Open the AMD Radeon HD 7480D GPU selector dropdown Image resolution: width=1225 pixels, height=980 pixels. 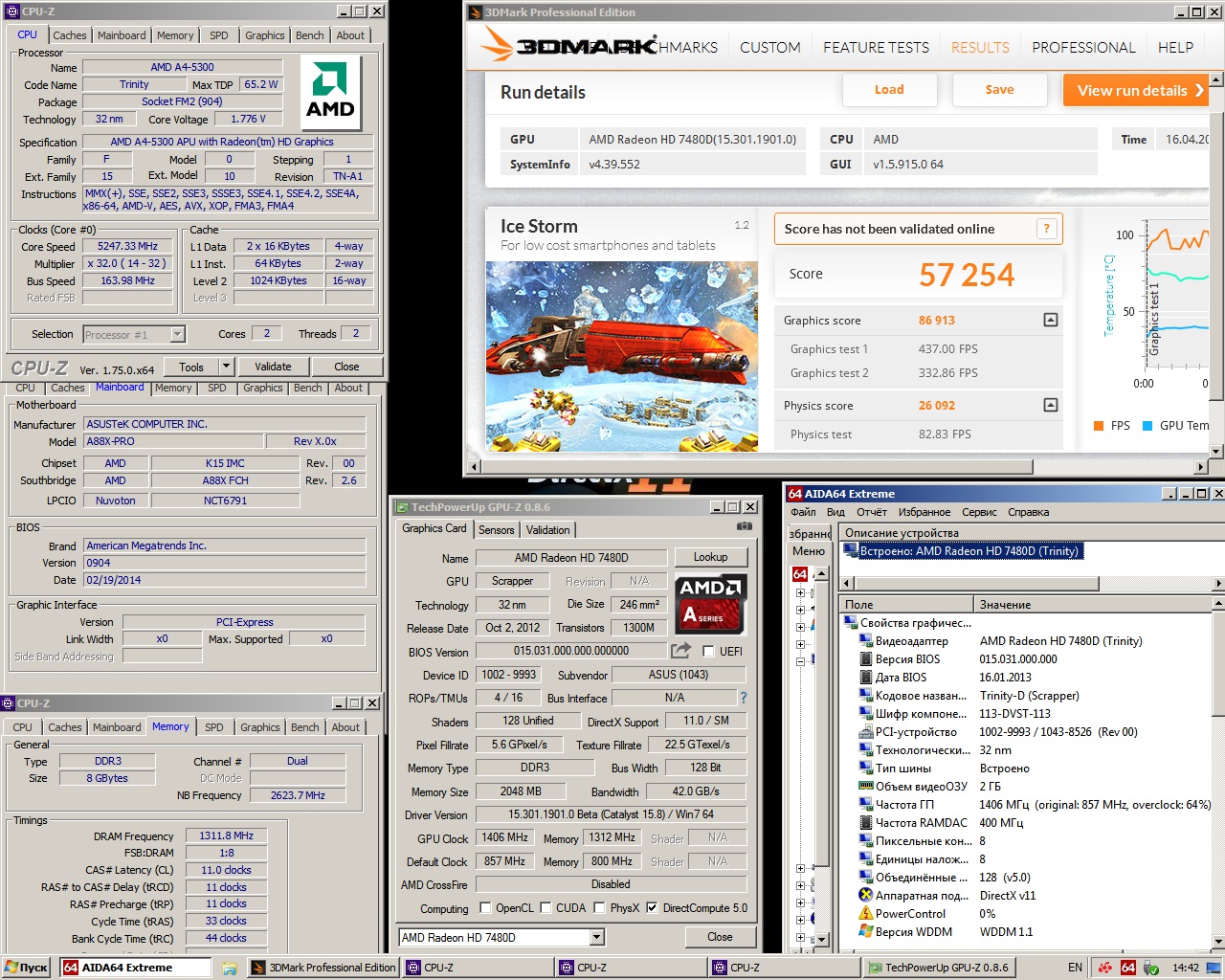(597, 937)
